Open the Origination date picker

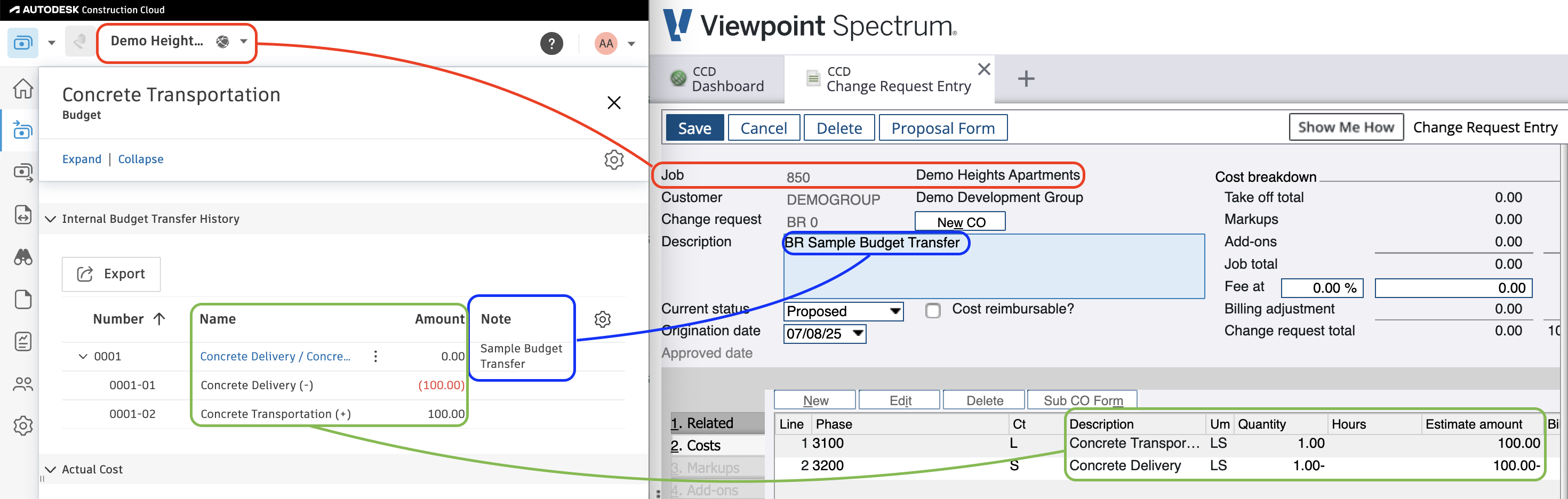point(858,334)
